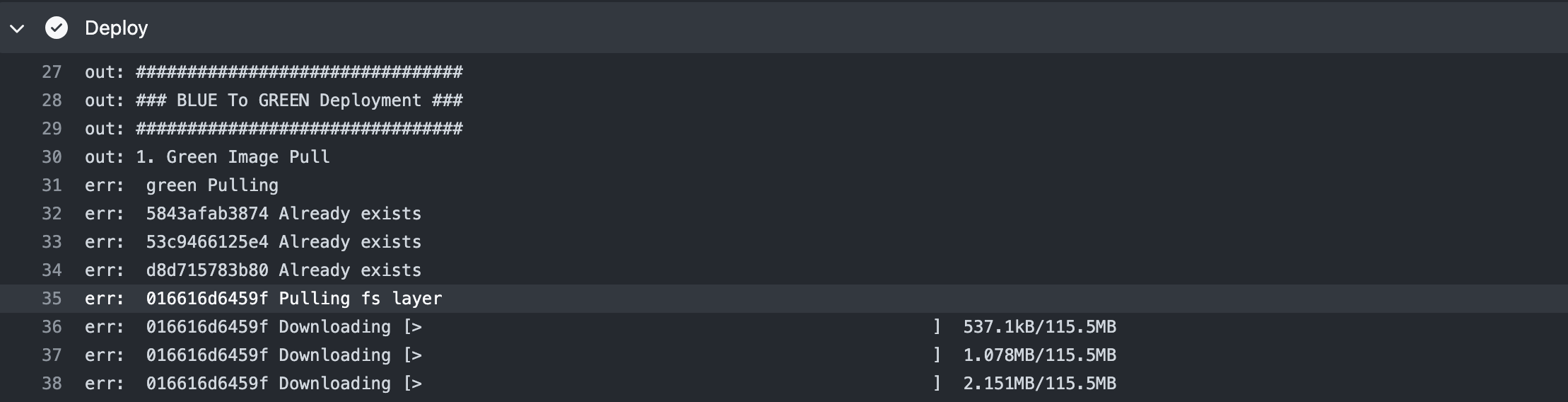Click the Deploy step title

(117, 28)
